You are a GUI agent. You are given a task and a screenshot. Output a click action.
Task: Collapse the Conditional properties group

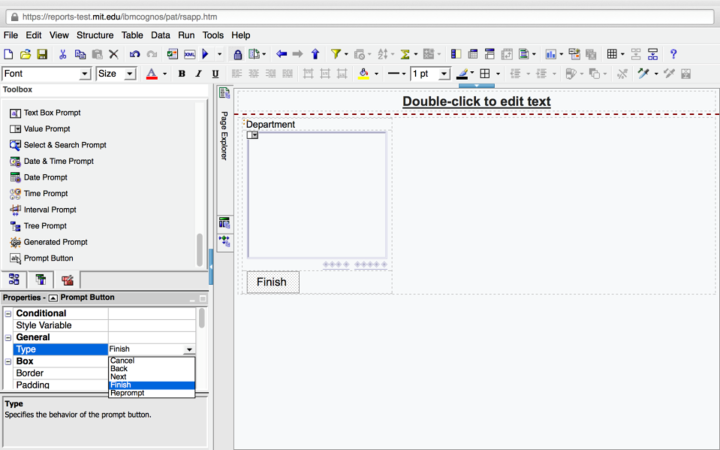9,314
